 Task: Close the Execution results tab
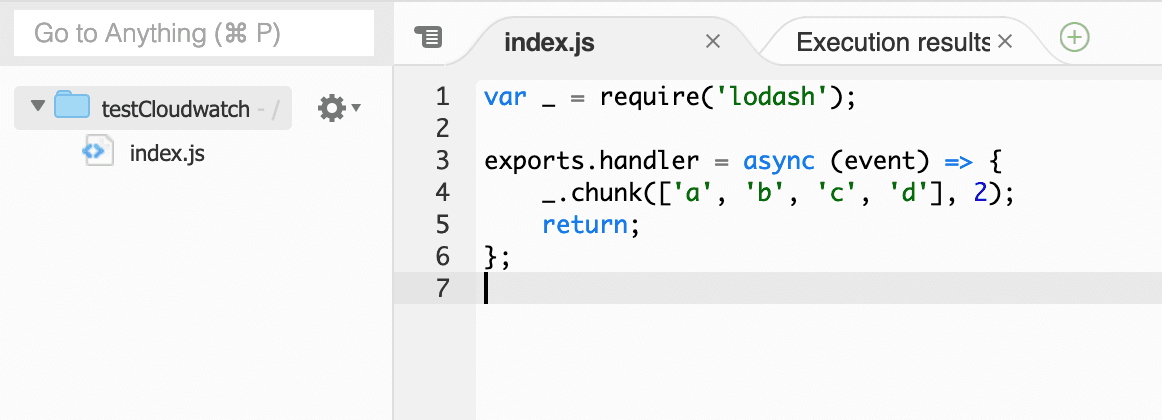(x=1005, y=41)
